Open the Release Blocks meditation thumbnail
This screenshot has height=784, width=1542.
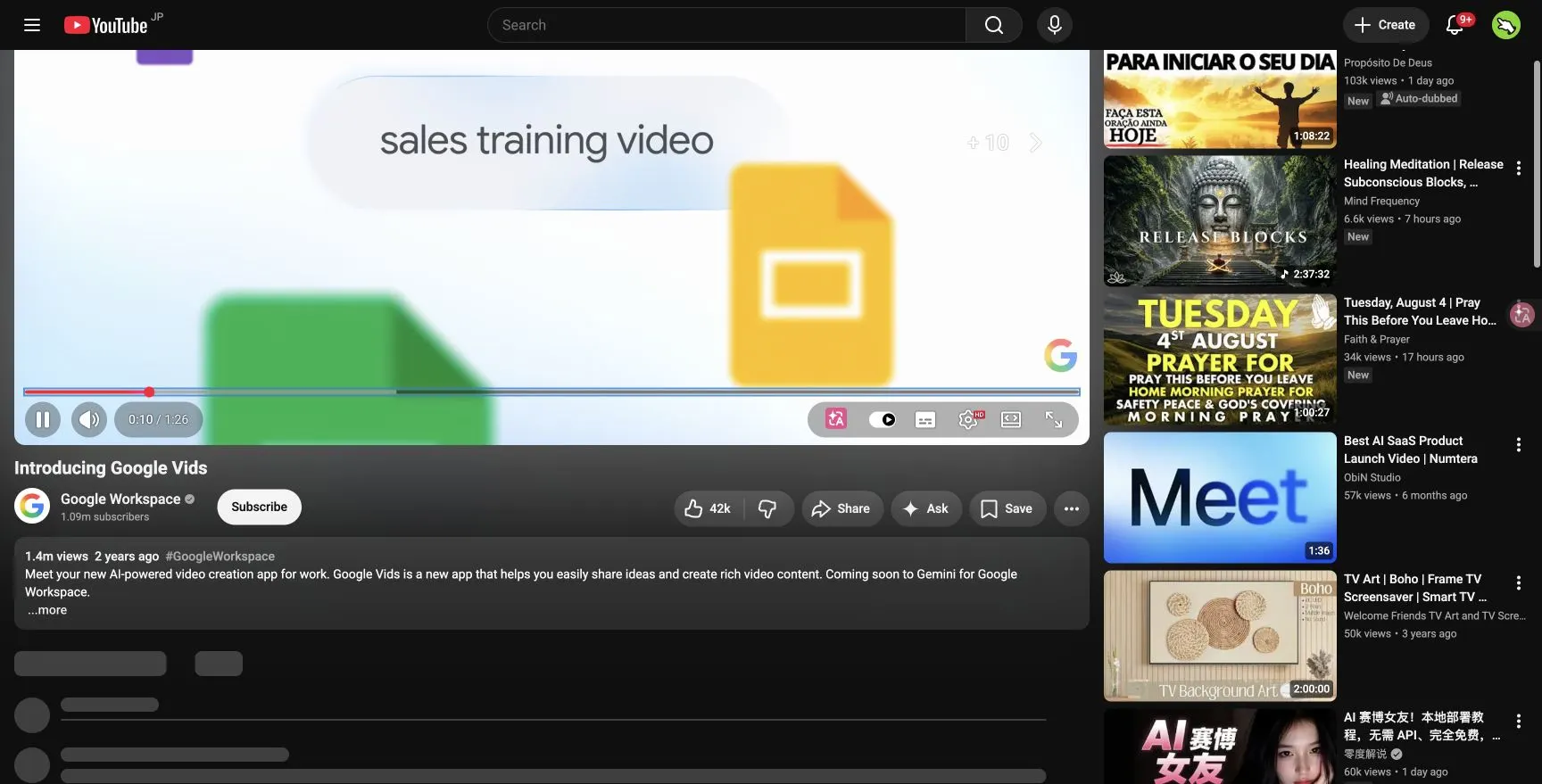coord(1220,221)
